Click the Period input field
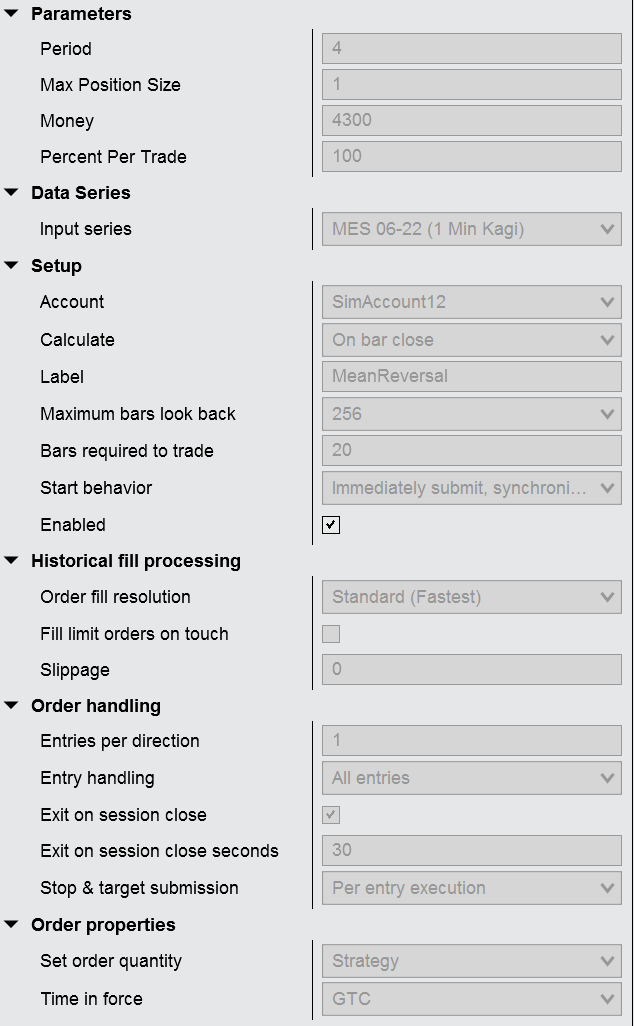The image size is (634, 1026). (x=471, y=48)
